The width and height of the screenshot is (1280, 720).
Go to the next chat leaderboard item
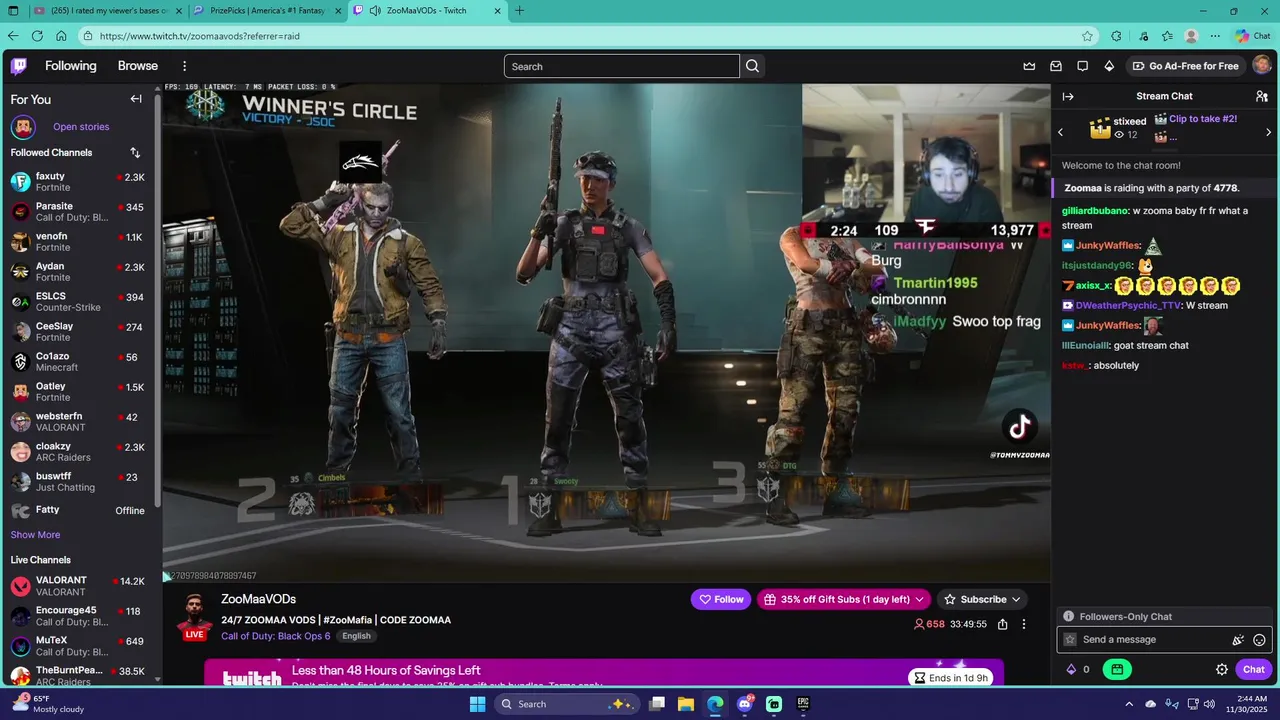tap(1268, 132)
